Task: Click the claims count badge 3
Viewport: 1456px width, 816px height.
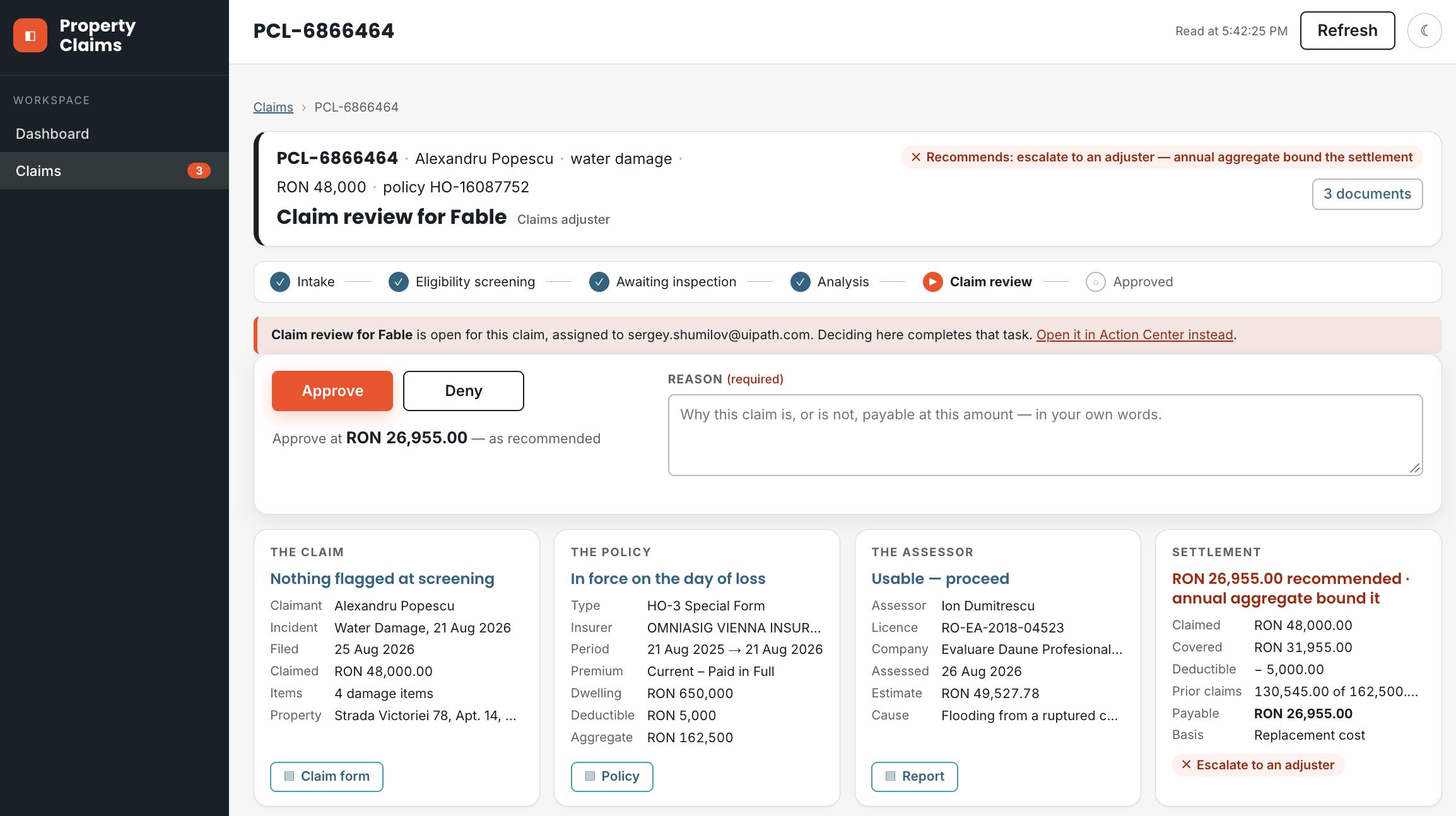Action: tap(199, 171)
